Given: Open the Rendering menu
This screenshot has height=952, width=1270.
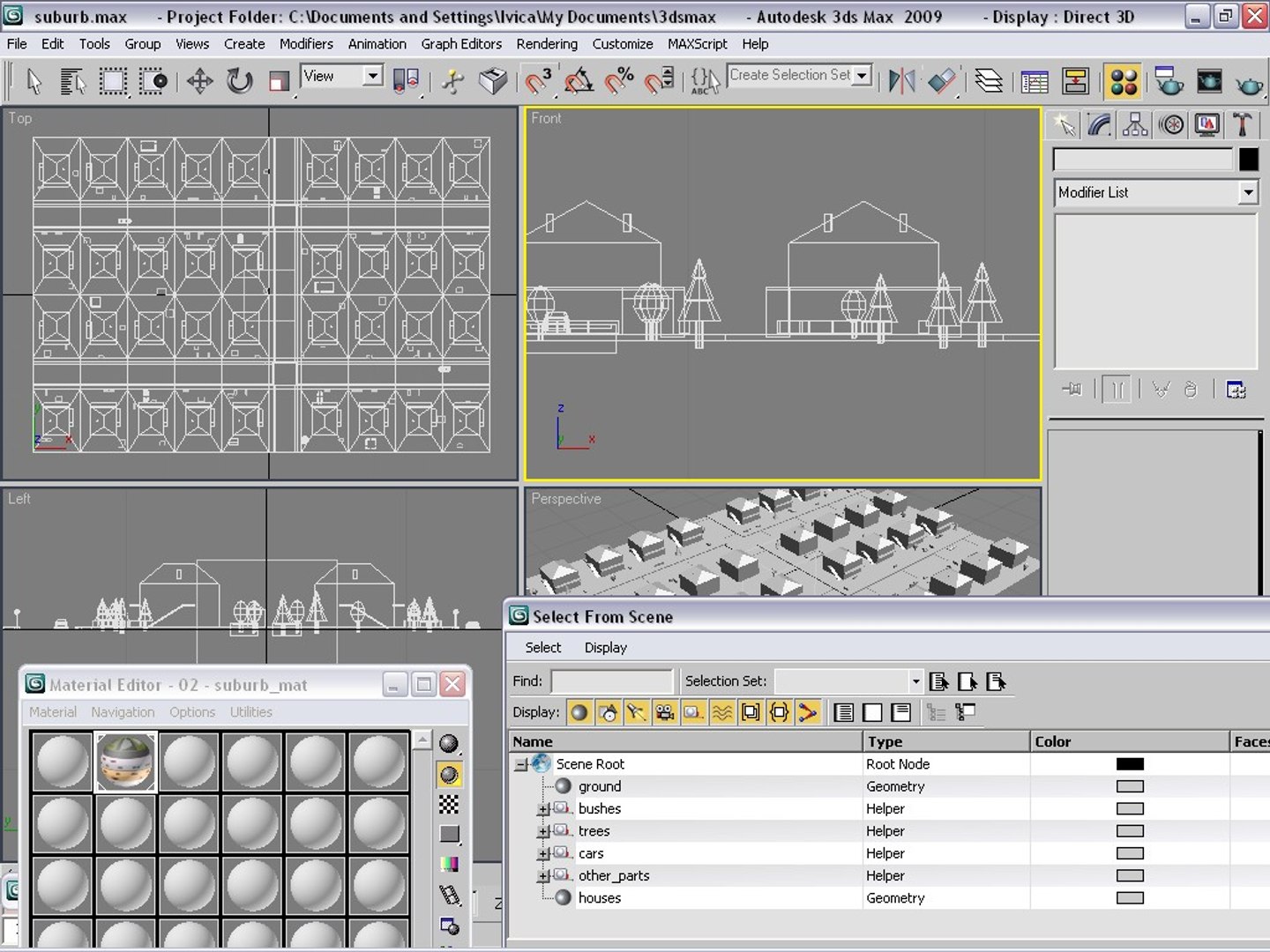Looking at the screenshot, I should (x=547, y=44).
